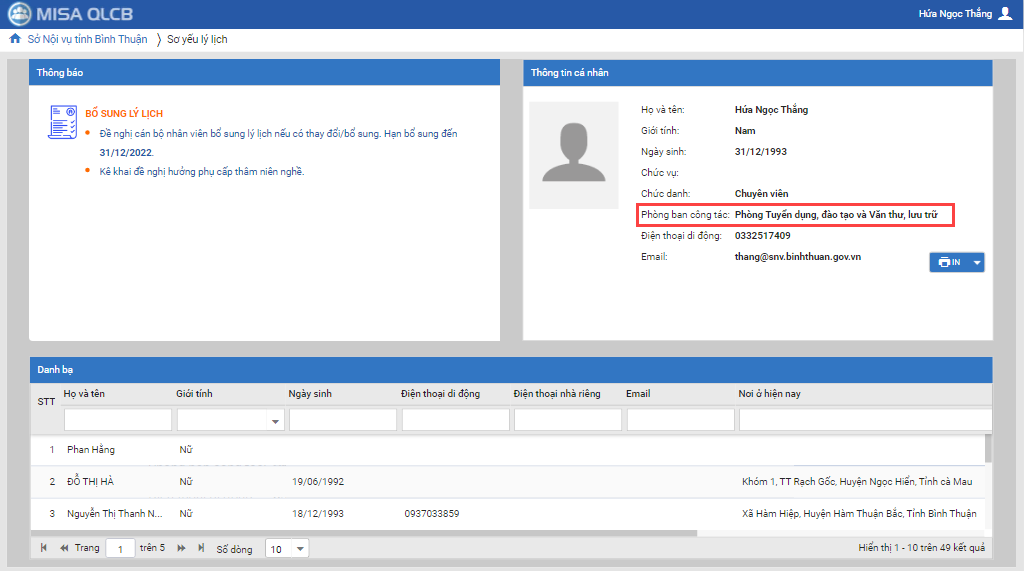Click the Trang page number box
The width and height of the screenshot is (1024, 571).
(x=120, y=549)
